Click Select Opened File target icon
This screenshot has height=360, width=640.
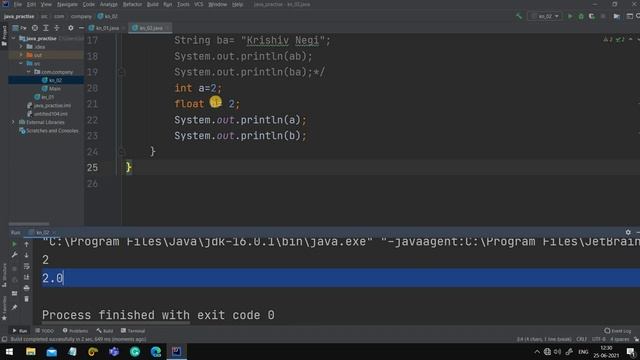pos(35,28)
